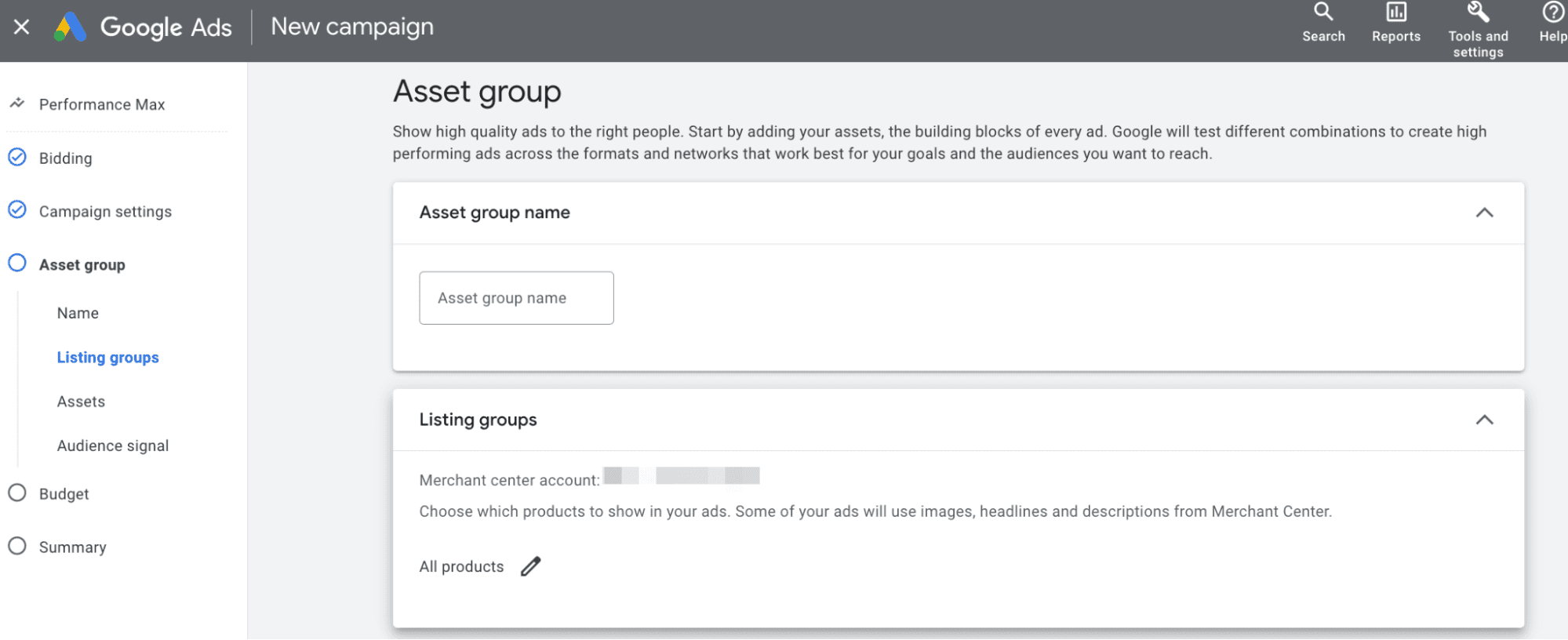Select Name under Asset group
This screenshot has width=1568, height=640.
78,313
